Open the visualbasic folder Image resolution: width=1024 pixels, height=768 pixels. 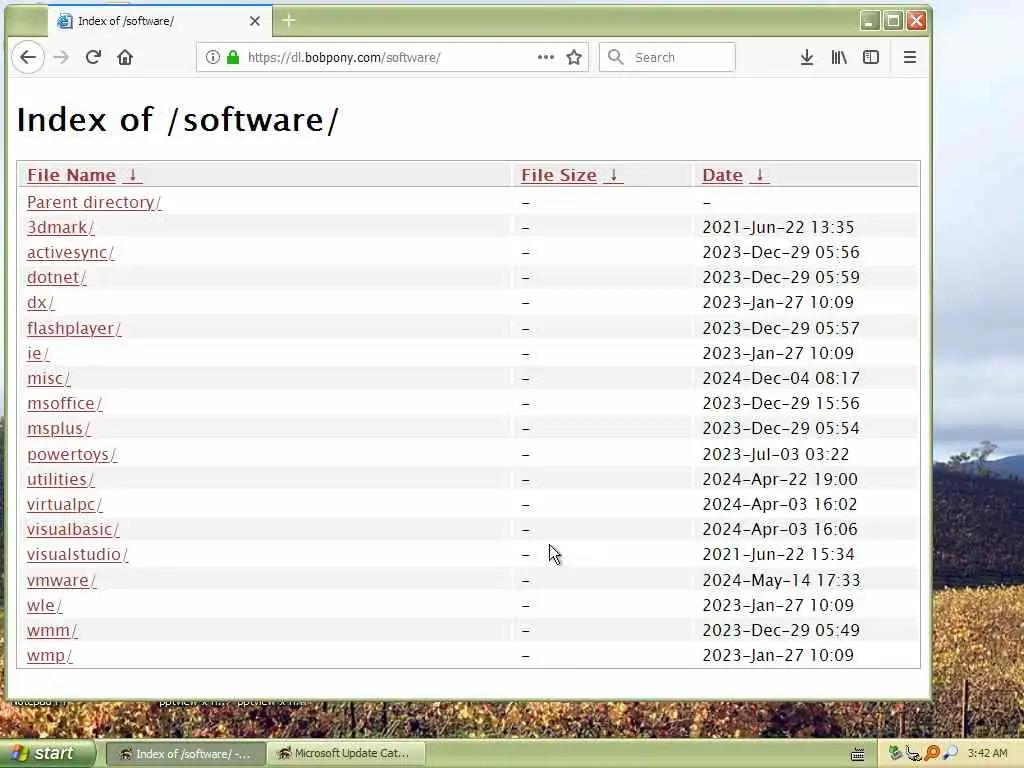coord(73,530)
